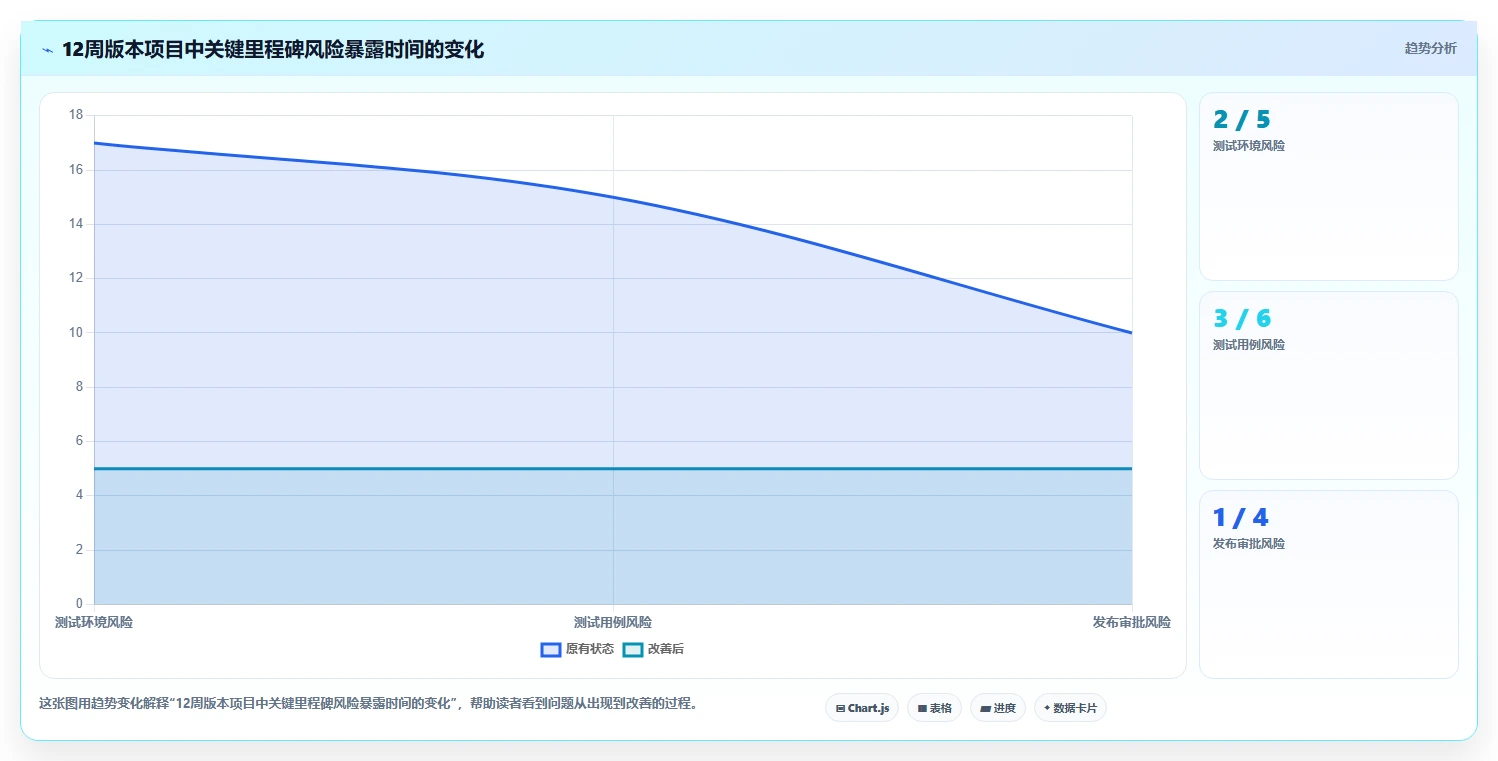Click the 18 y-axis tick label

pyautogui.click(x=76, y=115)
